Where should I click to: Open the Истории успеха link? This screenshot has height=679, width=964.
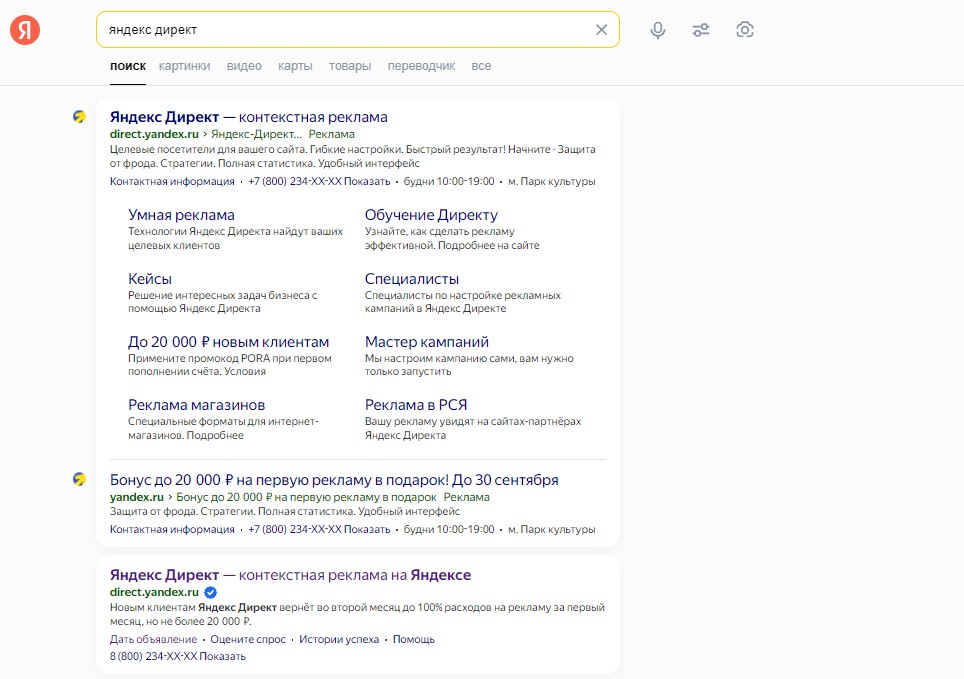[339, 640]
